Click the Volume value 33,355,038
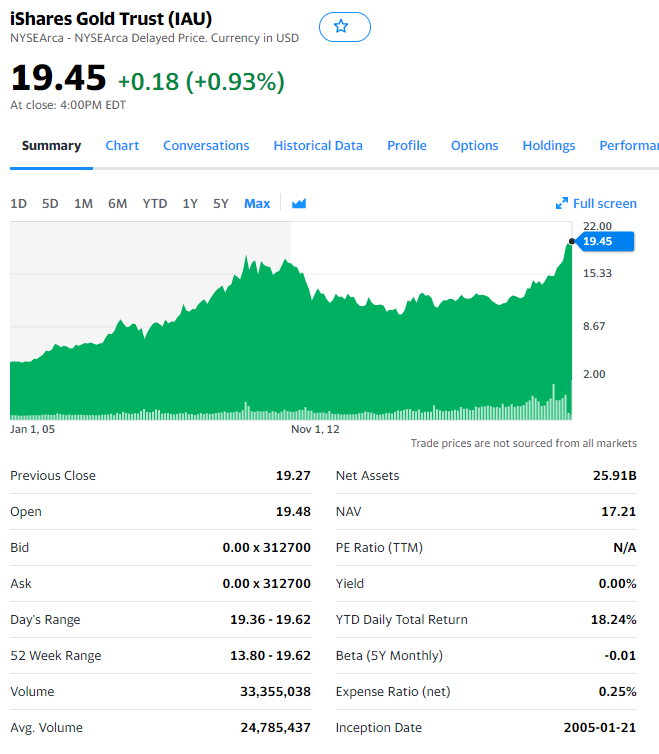 point(276,692)
